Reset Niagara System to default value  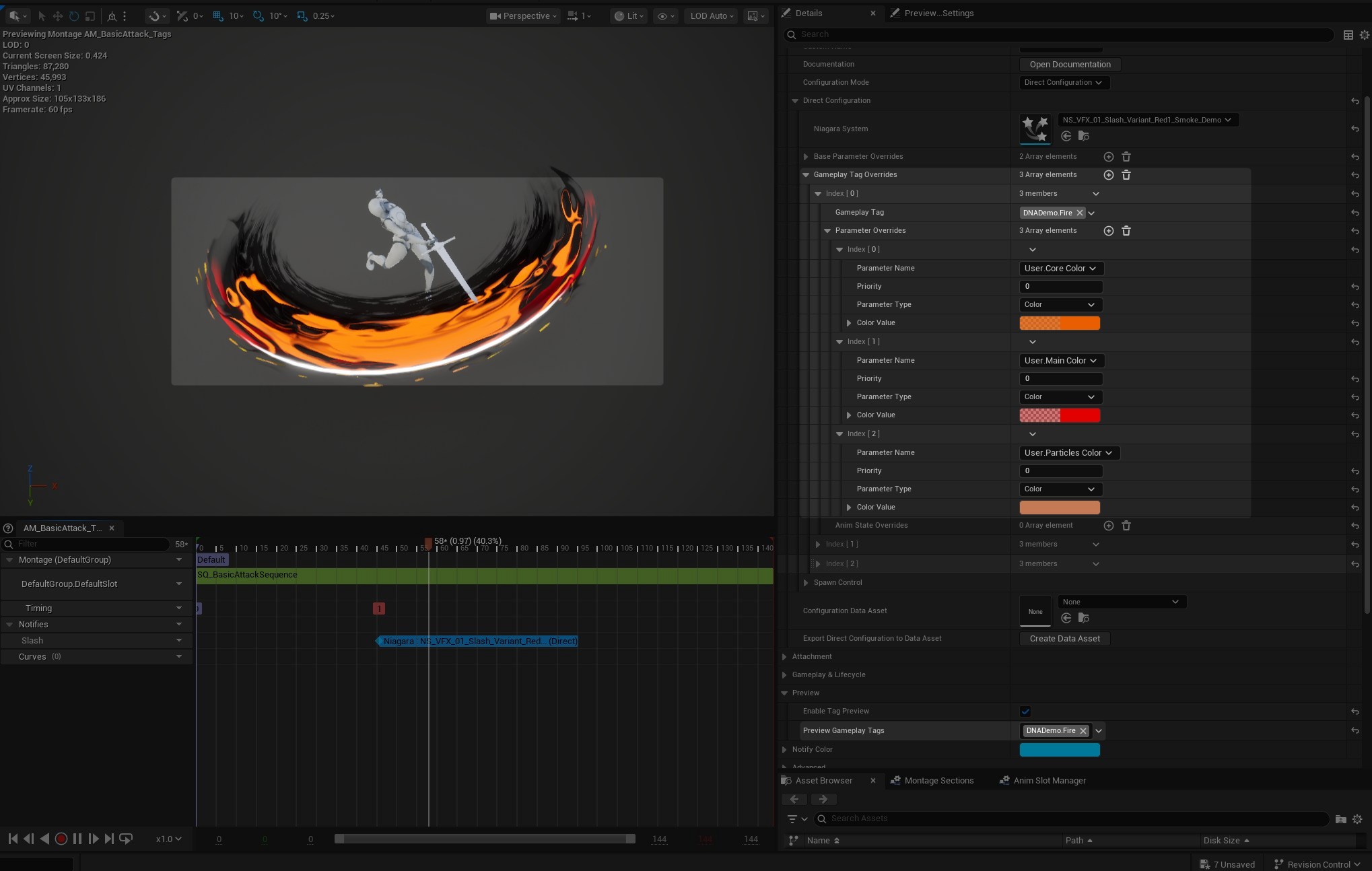coord(1354,129)
